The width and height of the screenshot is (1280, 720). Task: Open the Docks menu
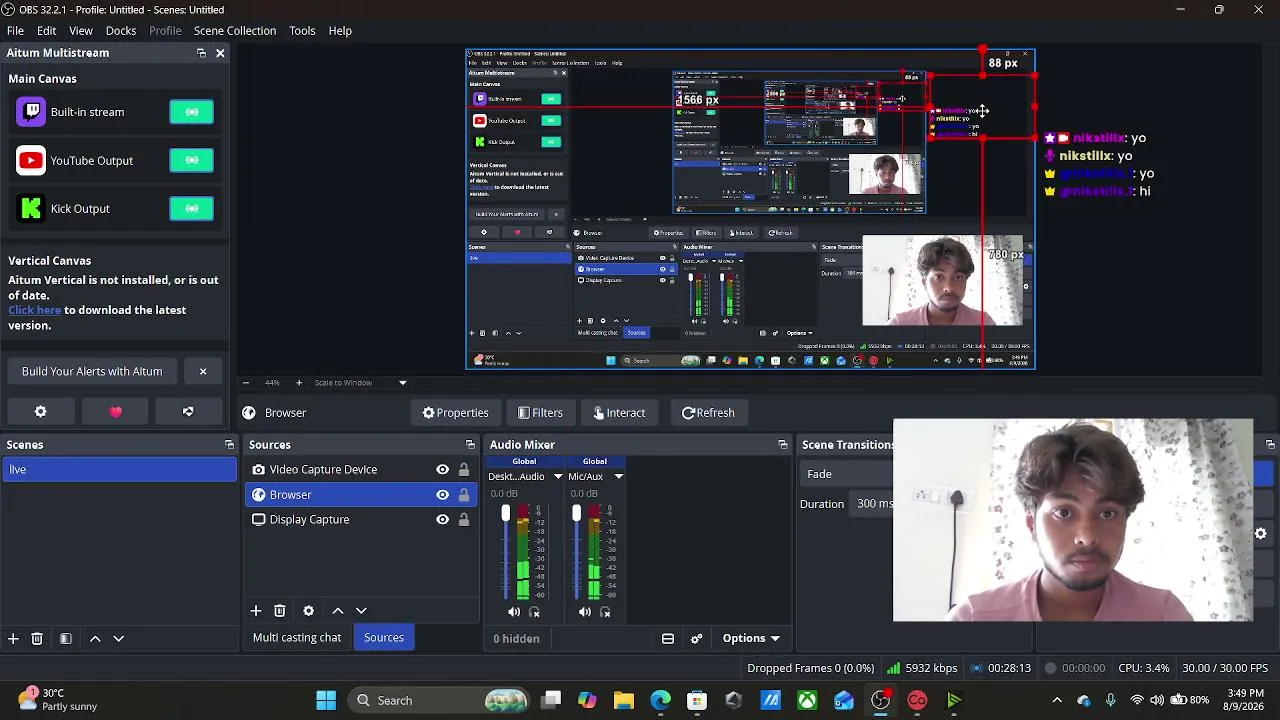(x=121, y=30)
